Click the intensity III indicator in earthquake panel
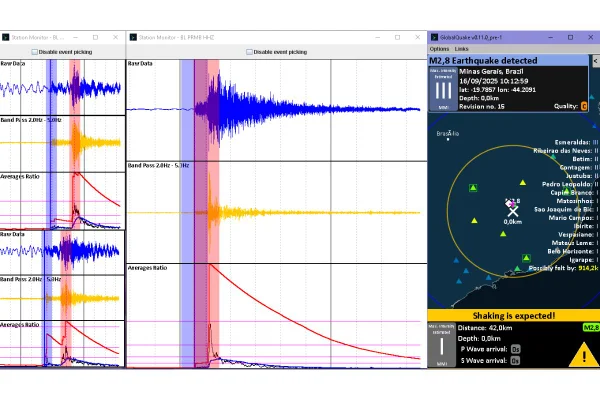Image resolution: width=600 pixels, height=400 pixels. (x=443, y=89)
